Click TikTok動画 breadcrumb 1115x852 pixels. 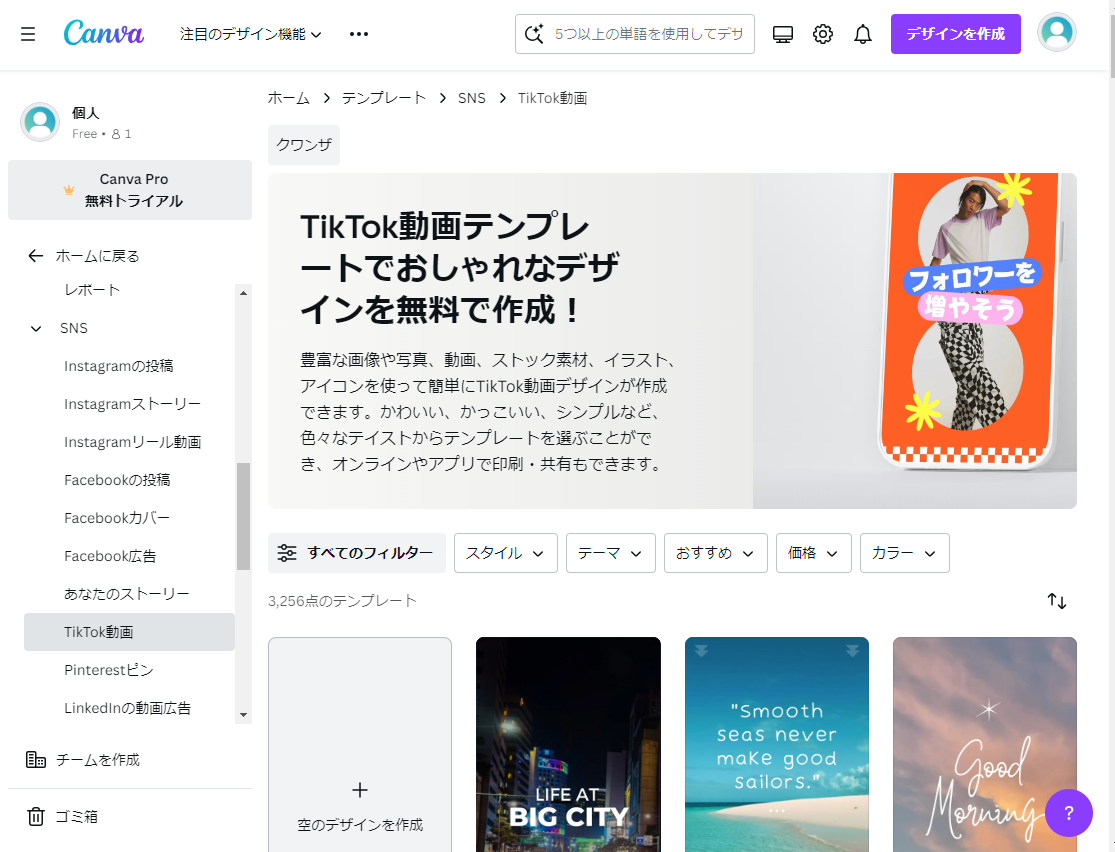(553, 98)
